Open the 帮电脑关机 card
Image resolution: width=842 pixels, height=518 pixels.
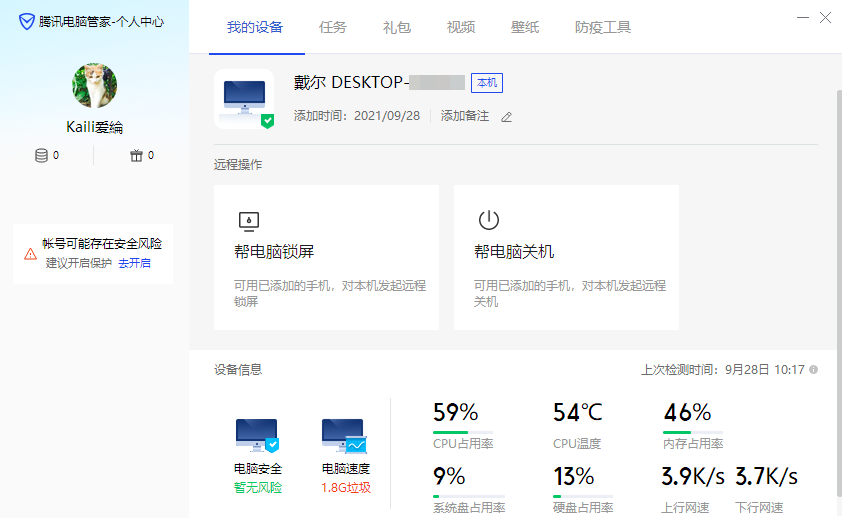coord(567,258)
